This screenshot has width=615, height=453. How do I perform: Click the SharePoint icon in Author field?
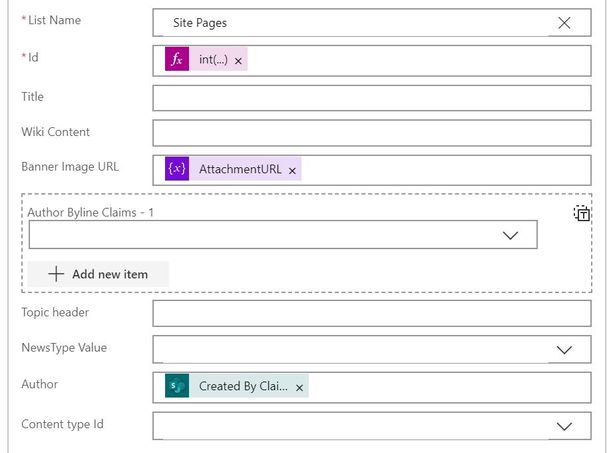click(x=177, y=386)
